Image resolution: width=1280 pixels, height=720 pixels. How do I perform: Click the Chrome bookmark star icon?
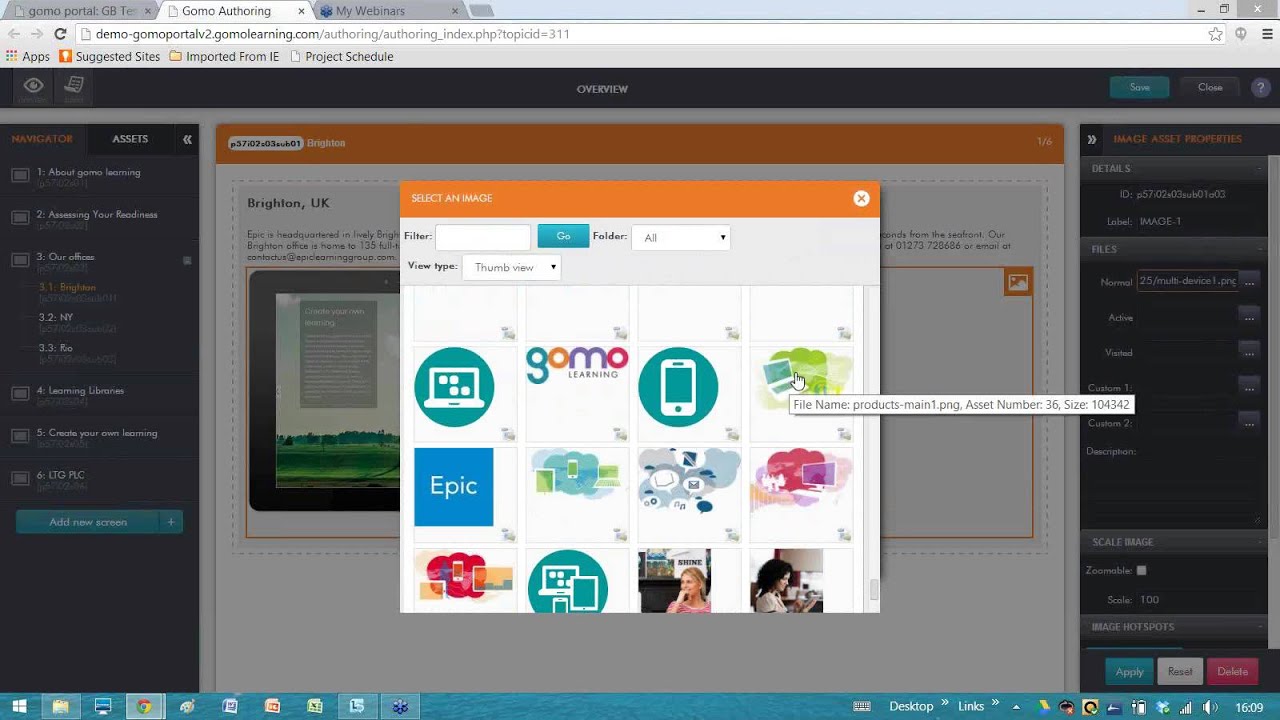[1216, 34]
